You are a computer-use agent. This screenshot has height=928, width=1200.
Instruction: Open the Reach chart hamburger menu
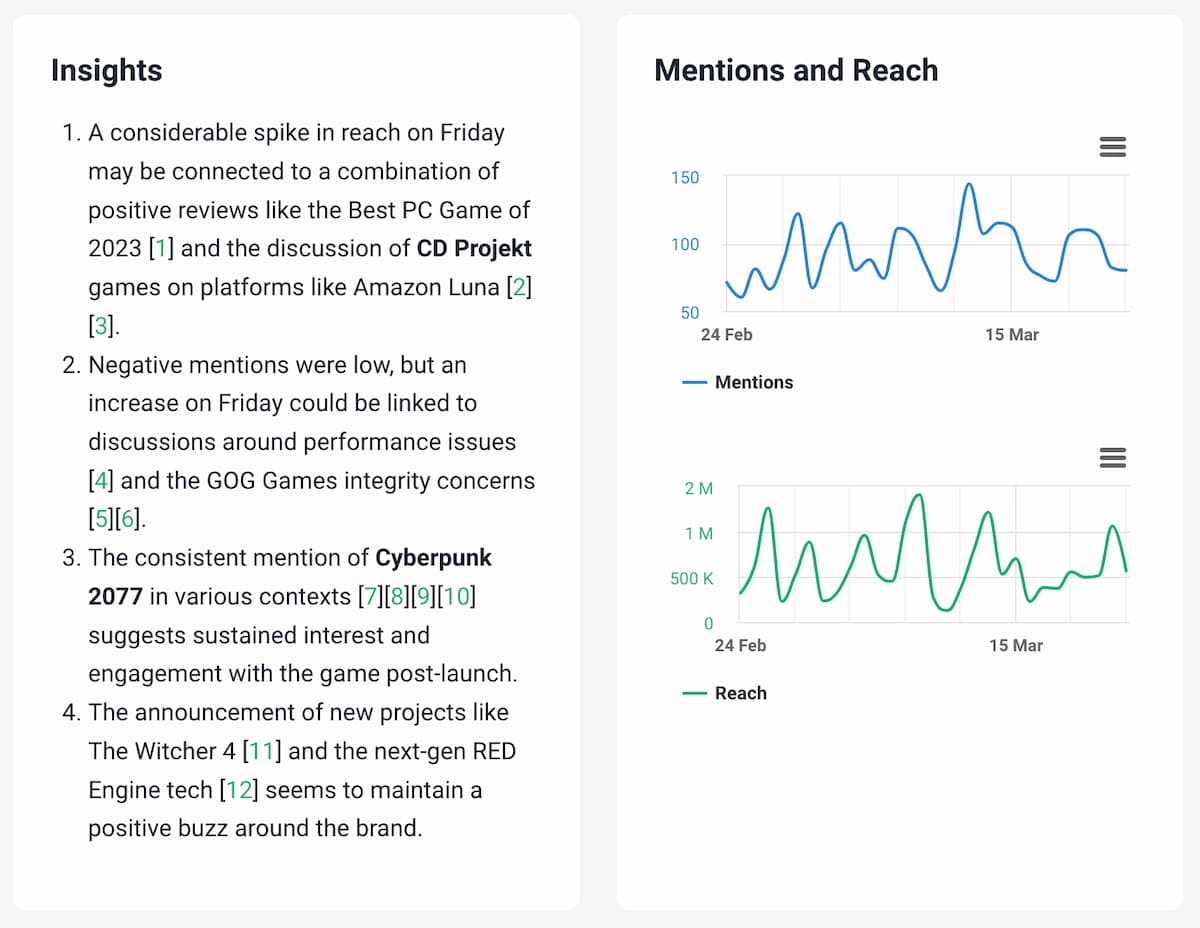(1112, 457)
